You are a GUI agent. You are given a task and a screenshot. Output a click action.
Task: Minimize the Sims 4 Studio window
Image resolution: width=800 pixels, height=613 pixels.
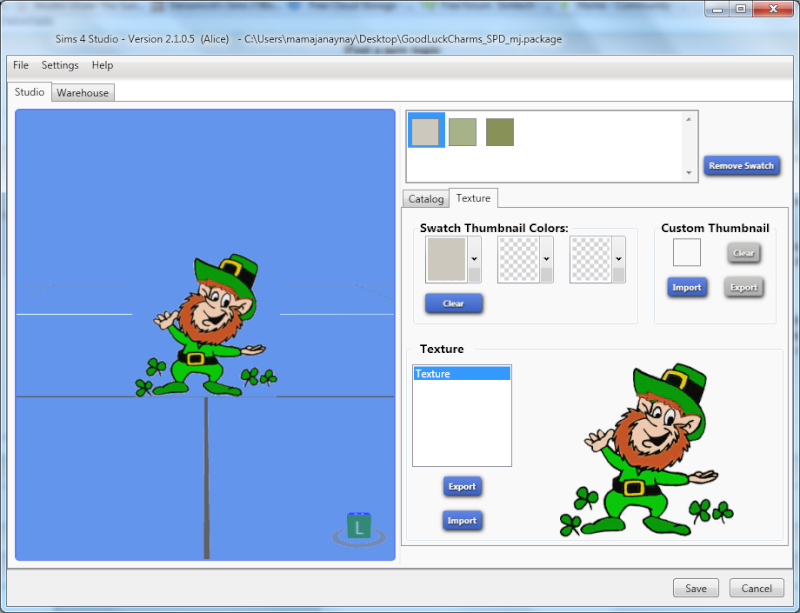717,9
